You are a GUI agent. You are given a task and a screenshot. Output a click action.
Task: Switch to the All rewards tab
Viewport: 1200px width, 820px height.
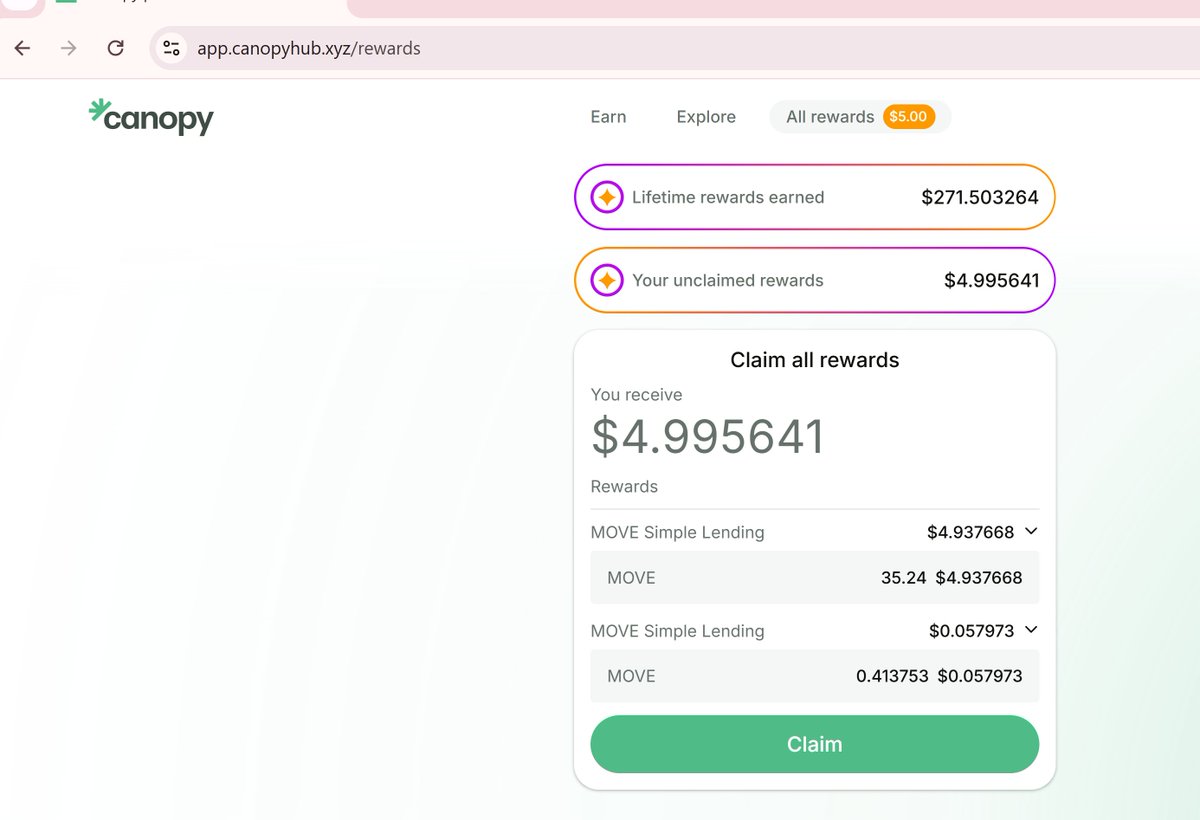(x=830, y=116)
